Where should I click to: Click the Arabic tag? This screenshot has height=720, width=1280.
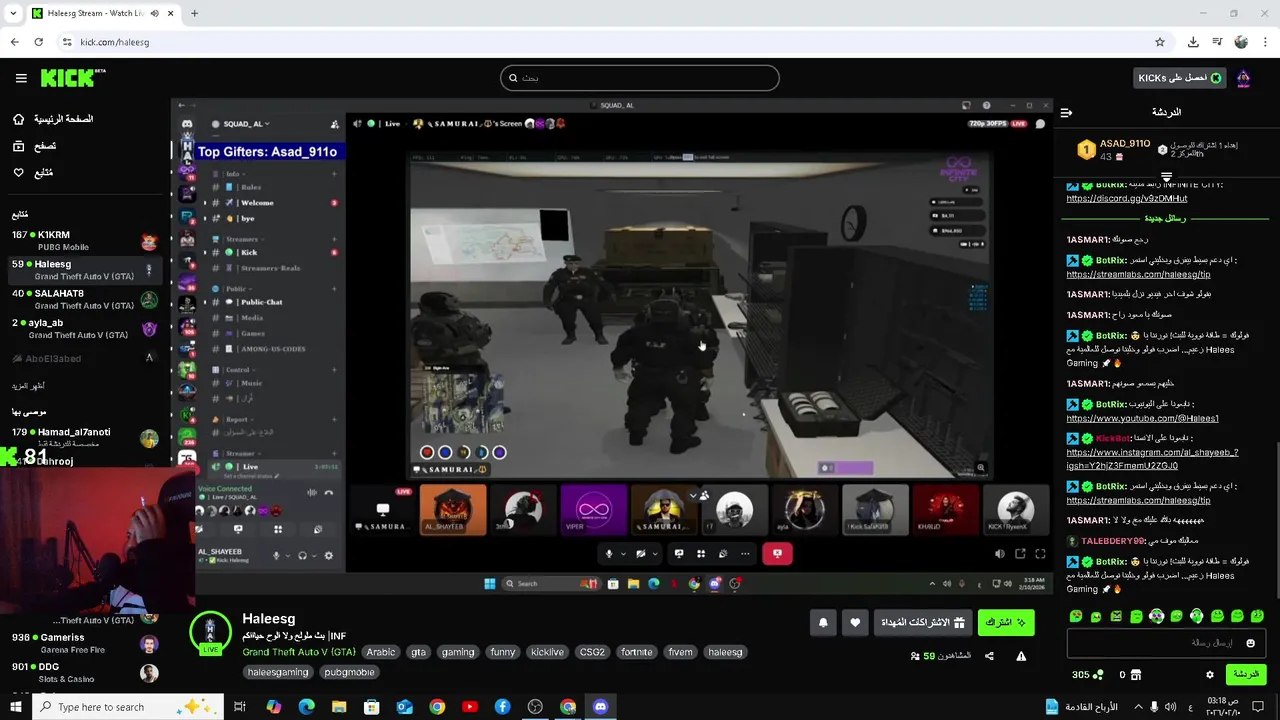(x=381, y=652)
